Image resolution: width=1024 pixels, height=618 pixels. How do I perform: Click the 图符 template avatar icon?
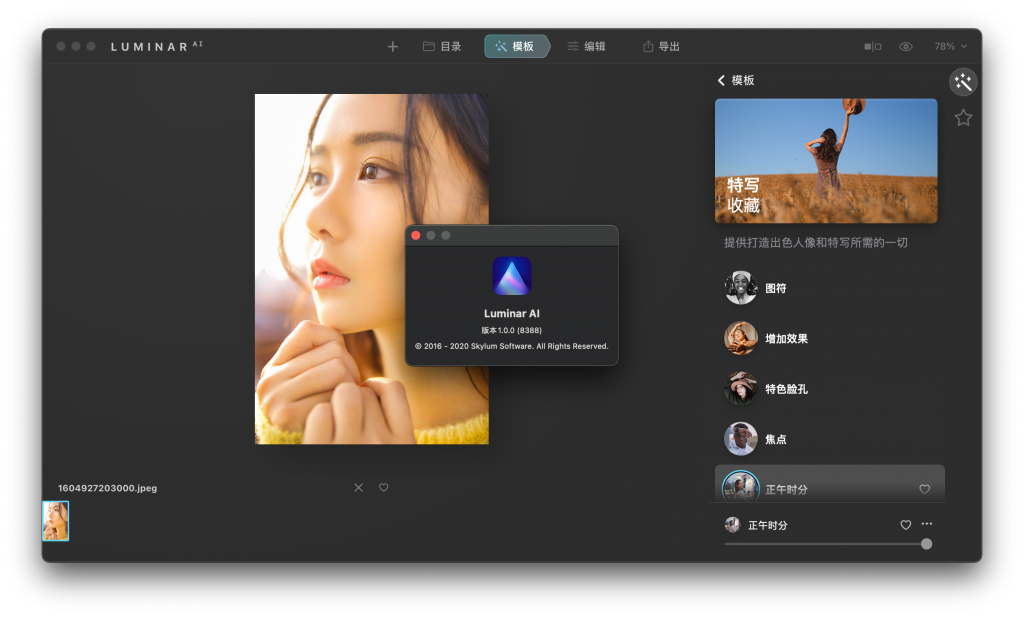click(741, 288)
